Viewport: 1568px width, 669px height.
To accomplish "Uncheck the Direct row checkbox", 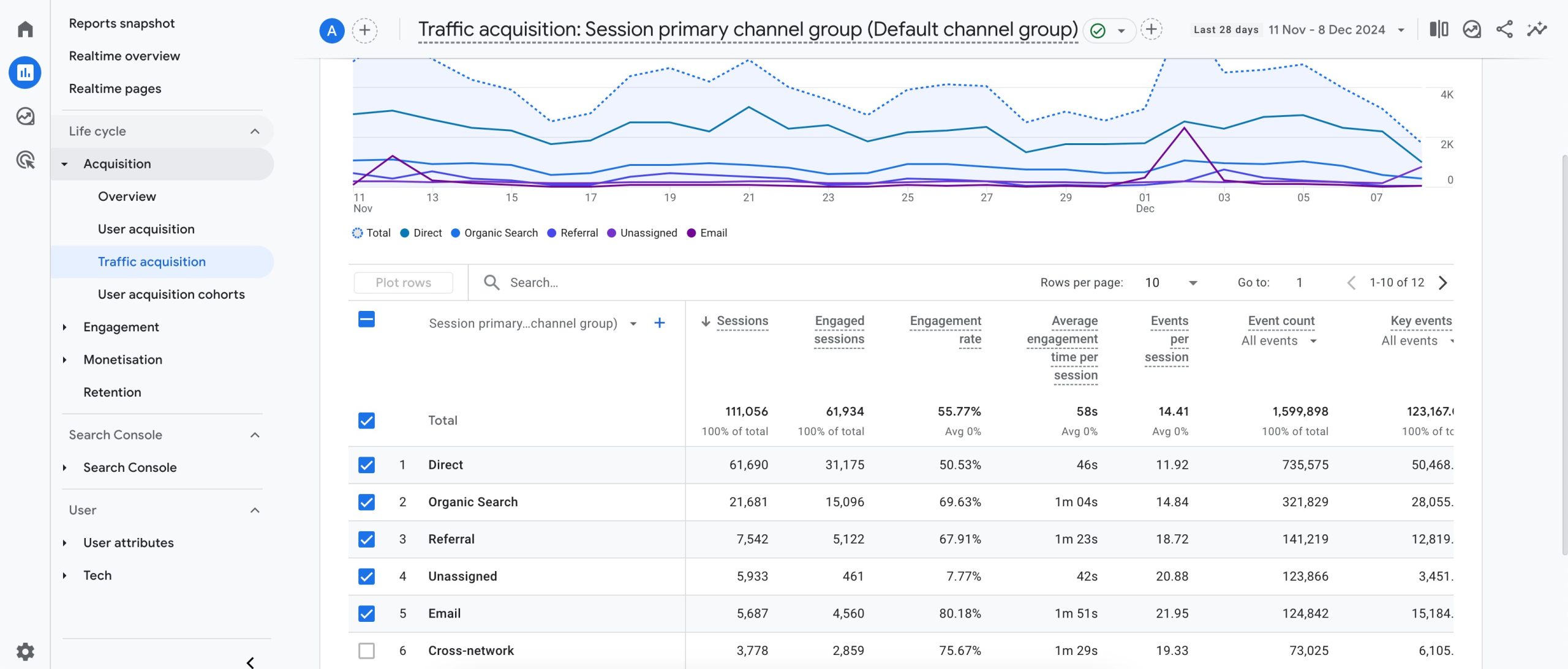I will click(366, 465).
